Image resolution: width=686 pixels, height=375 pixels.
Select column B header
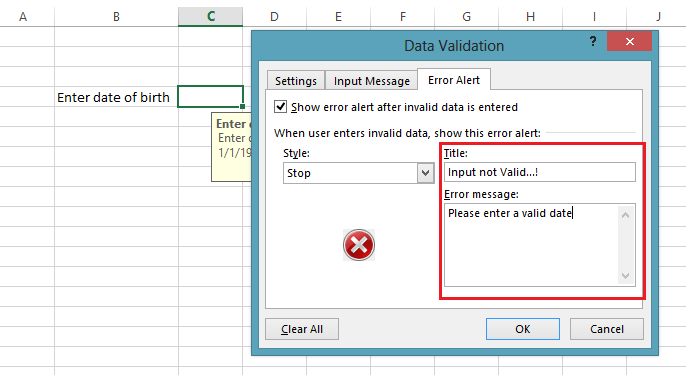(x=116, y=17)
